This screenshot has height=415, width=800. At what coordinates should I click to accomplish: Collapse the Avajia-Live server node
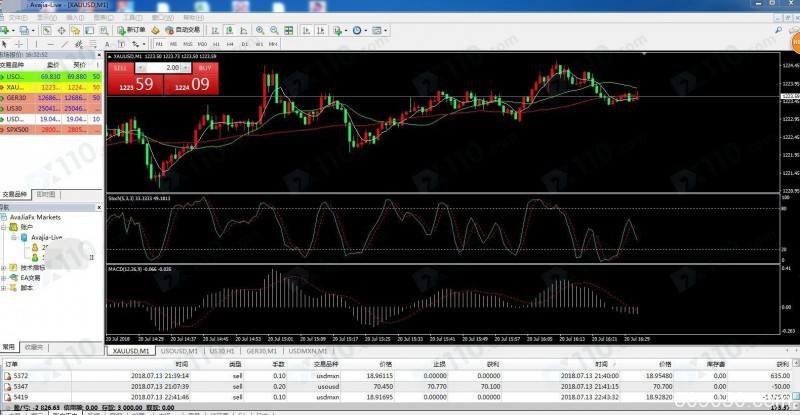coord(14,237)
